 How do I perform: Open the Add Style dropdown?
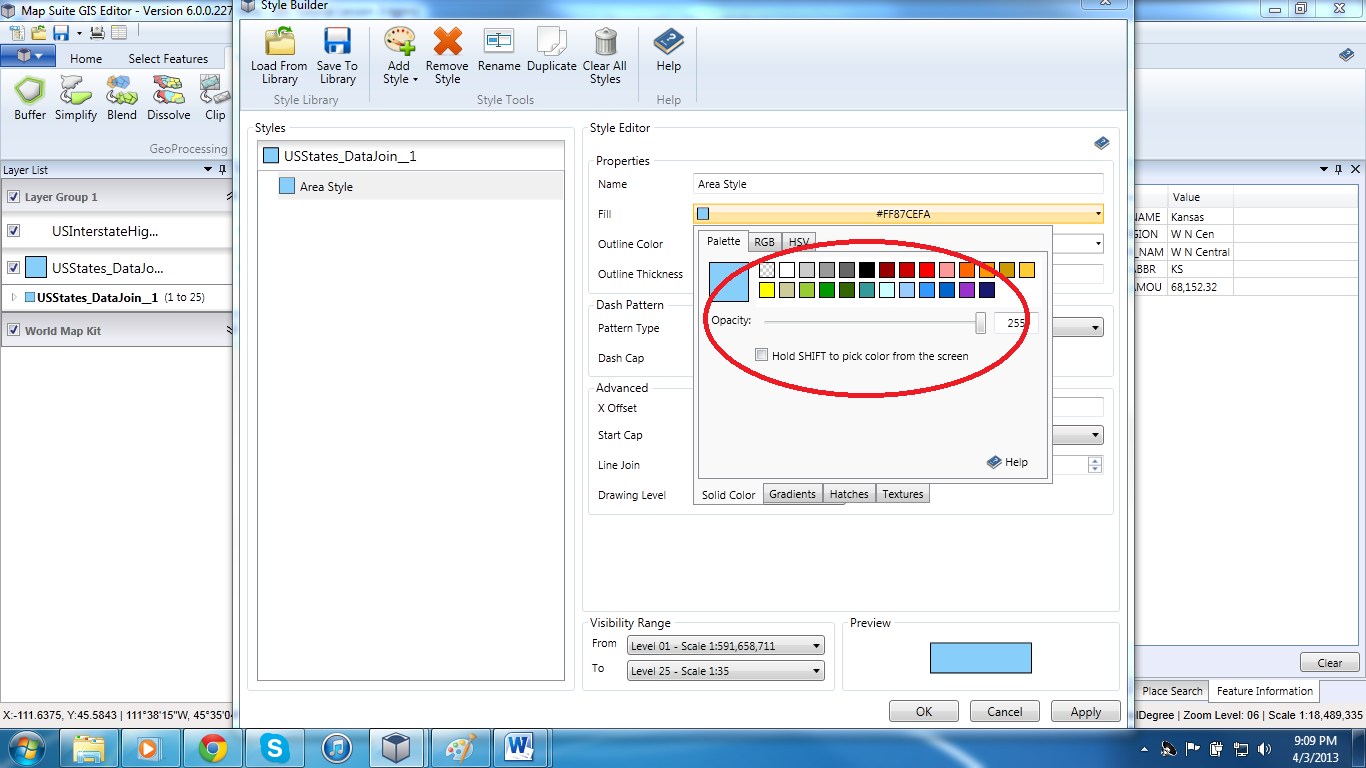pyautogui.click(x=399, y=73)
